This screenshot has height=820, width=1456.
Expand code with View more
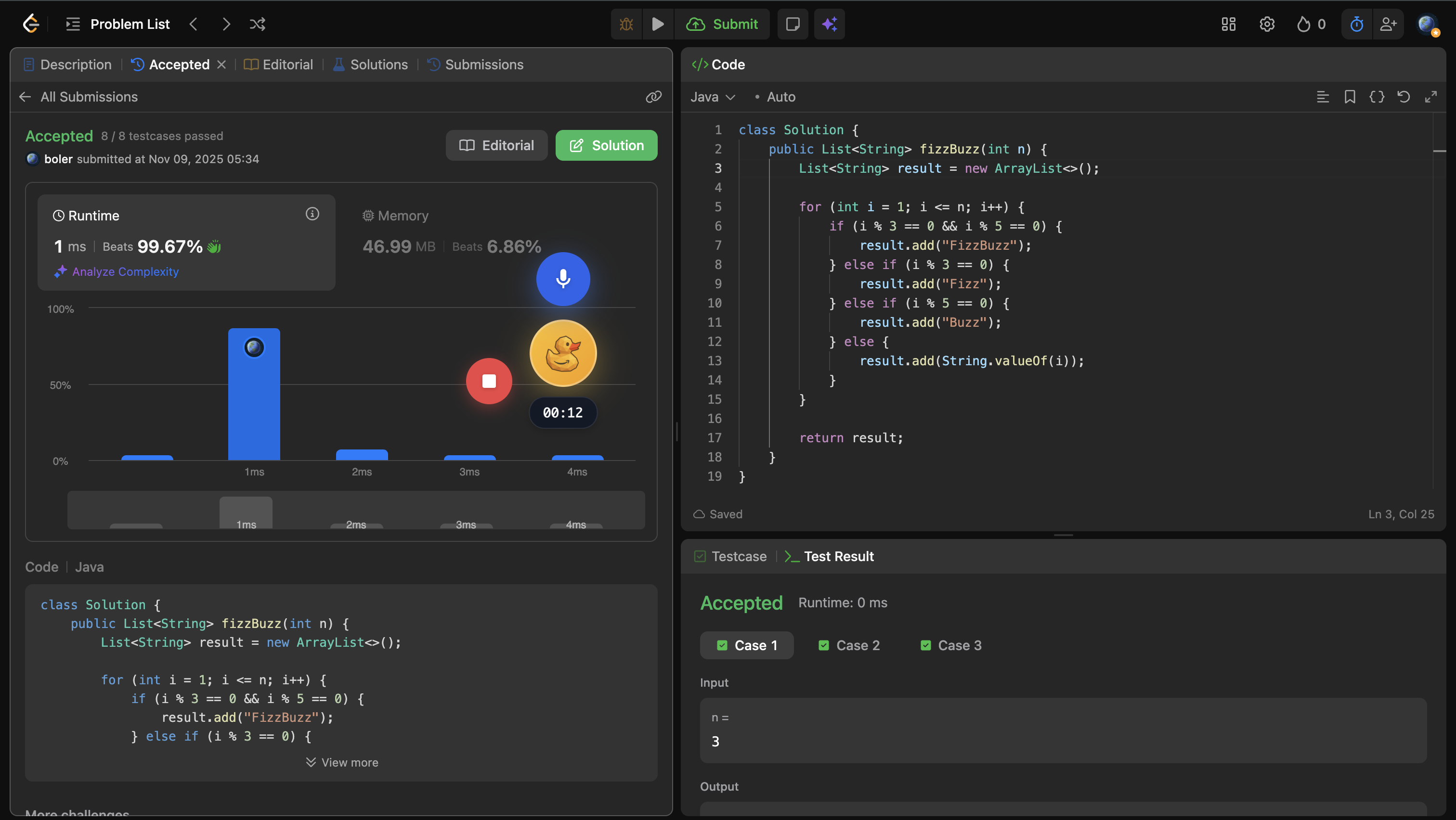pos(342,762)
